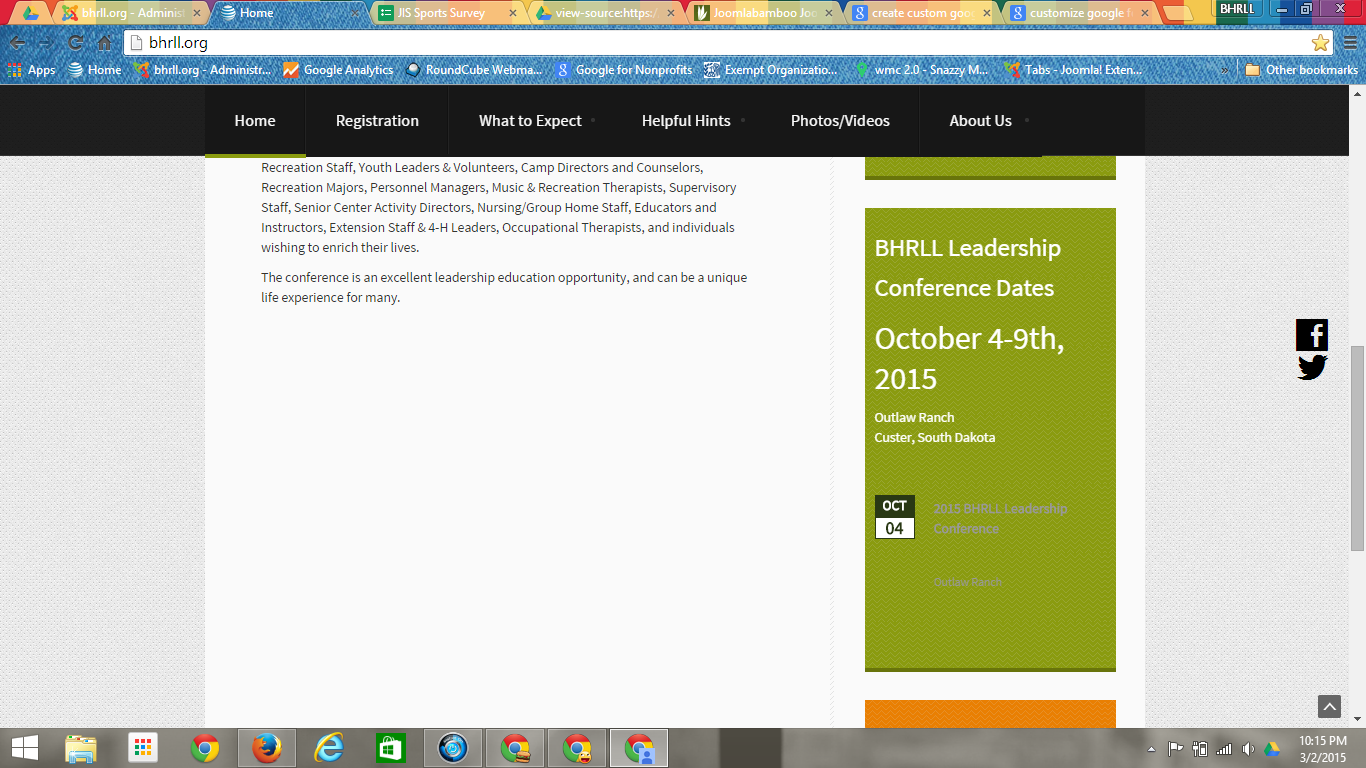Image resolution: width=1366 pixels, height=768 pixels.
Task: Click the scroll-to-top arrow button
Action: [1329, 706]
